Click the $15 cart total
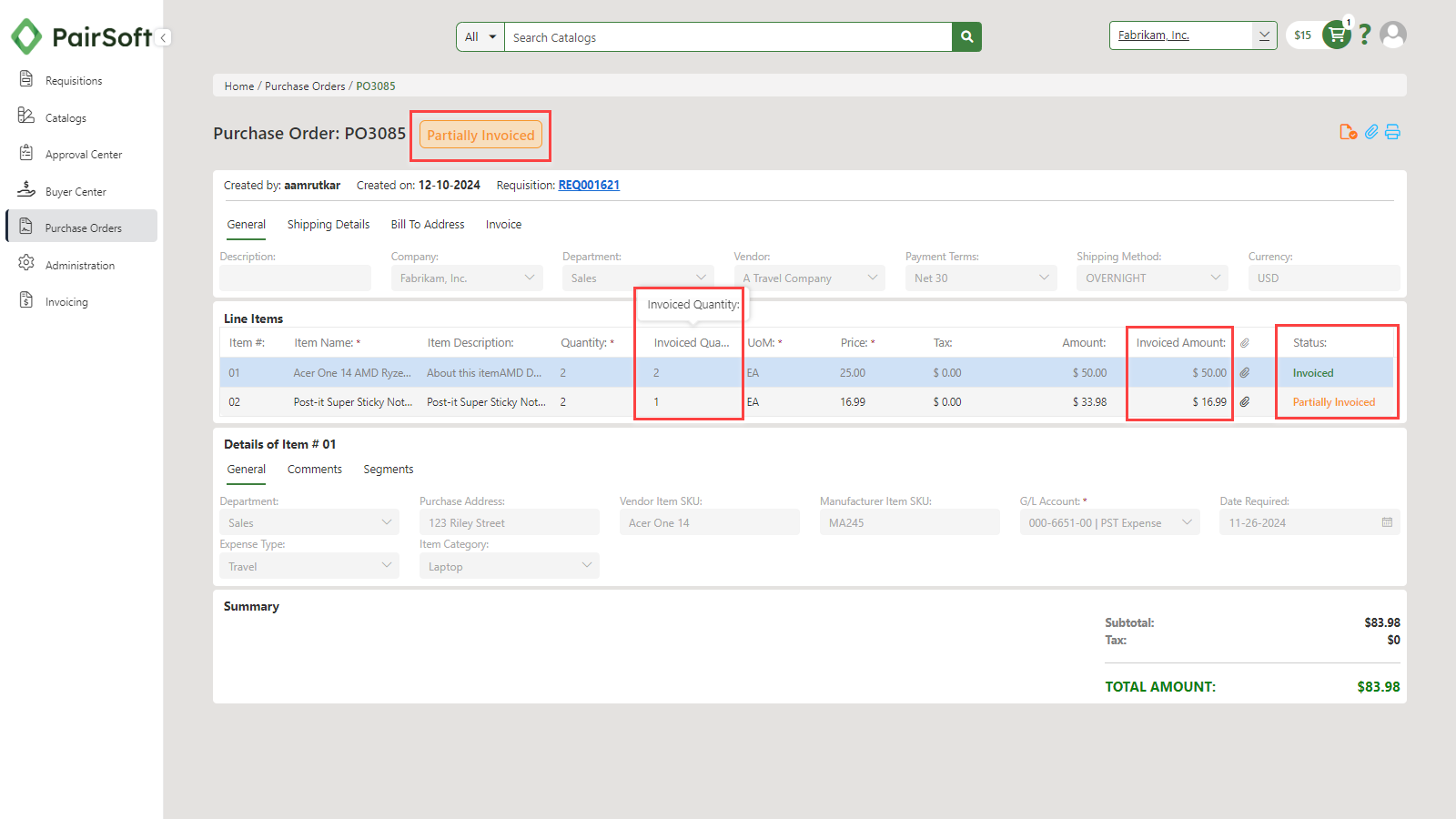 (x=1303, y=35)
